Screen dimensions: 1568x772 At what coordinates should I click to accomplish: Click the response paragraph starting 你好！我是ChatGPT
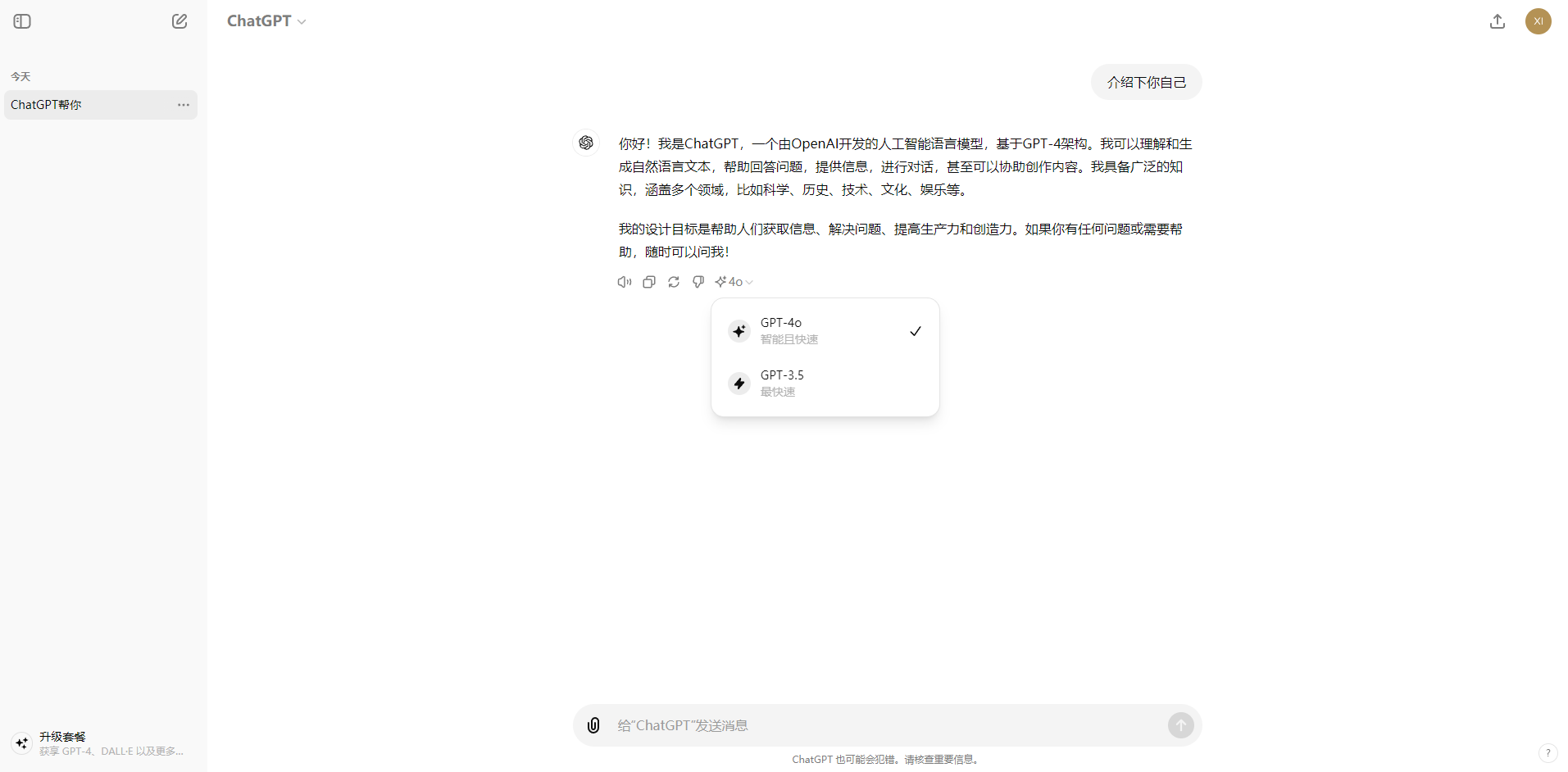905,166
